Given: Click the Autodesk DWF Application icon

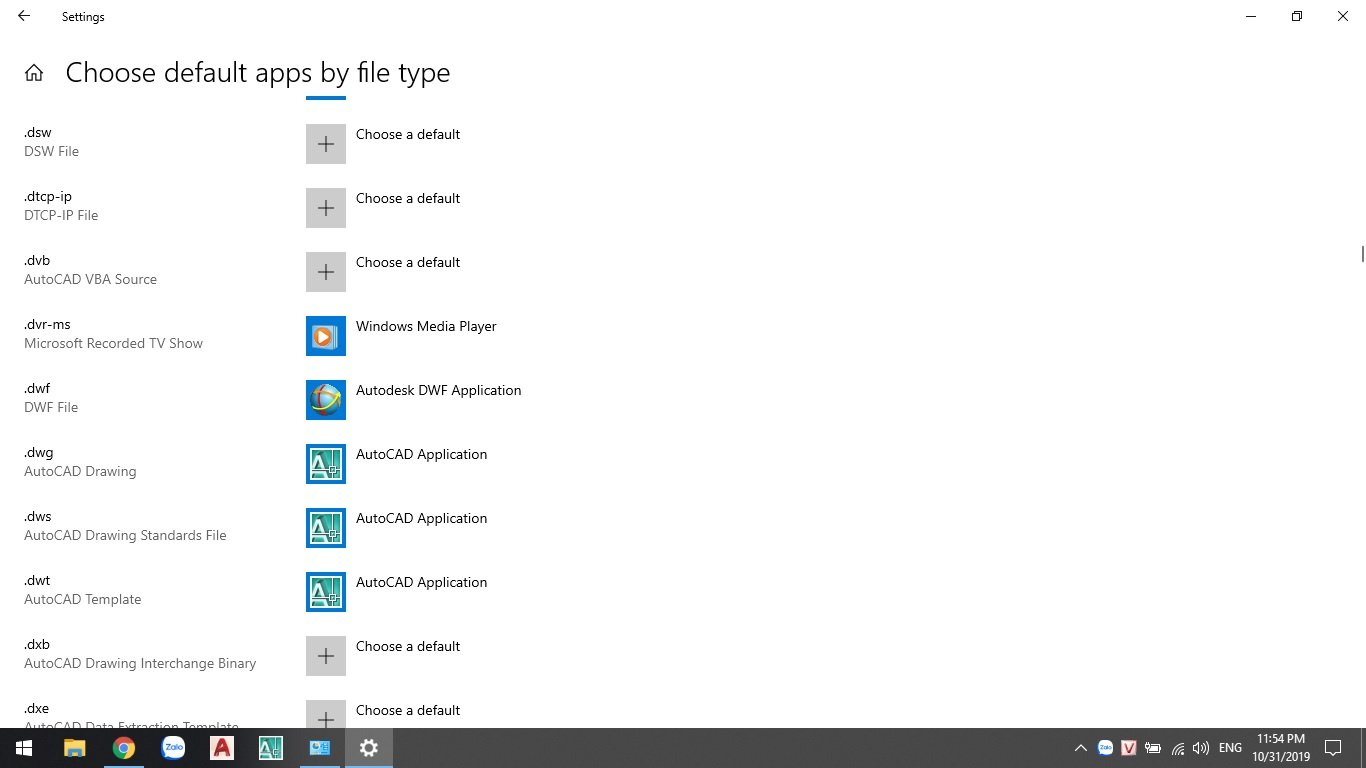Looking at the screenshot, I should pyautogui.click(x=326, y=400).
